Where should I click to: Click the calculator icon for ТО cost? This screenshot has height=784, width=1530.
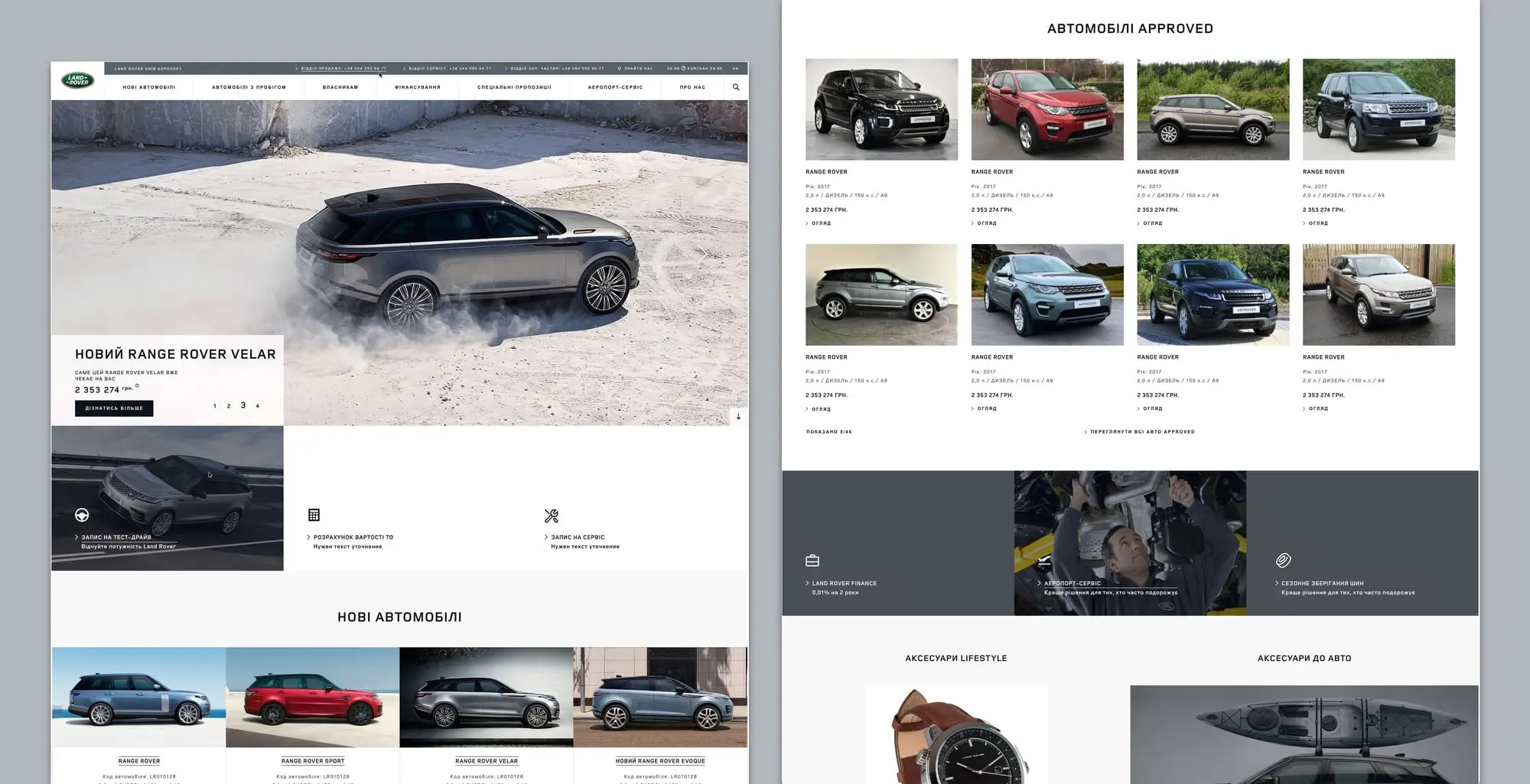[314, 515]
